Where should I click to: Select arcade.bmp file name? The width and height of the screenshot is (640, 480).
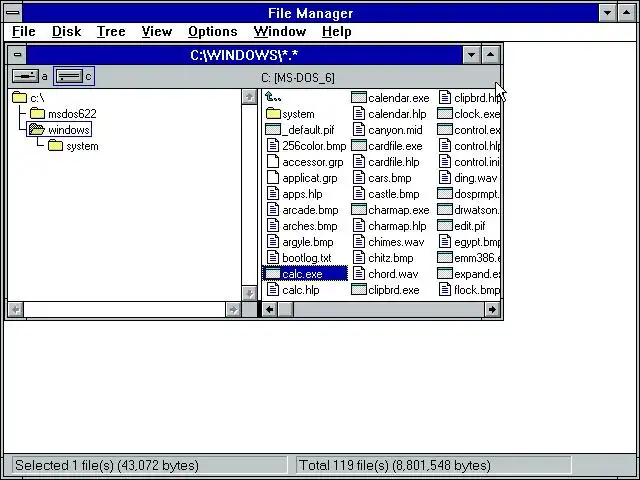pyautogui.click(x=310, y=210)
